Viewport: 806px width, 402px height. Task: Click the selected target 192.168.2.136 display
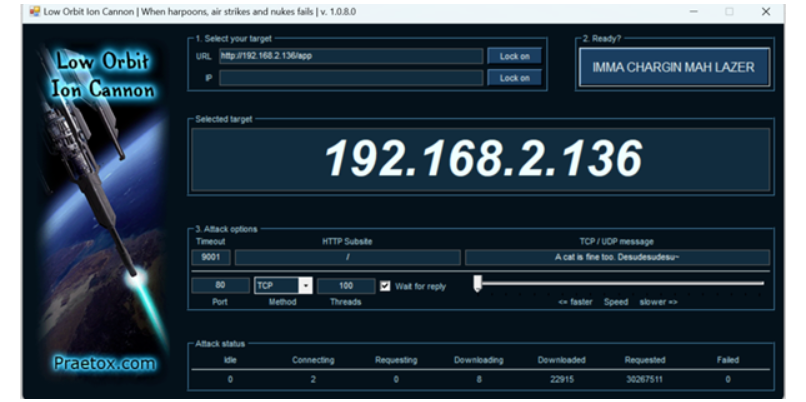coord(481,159)
